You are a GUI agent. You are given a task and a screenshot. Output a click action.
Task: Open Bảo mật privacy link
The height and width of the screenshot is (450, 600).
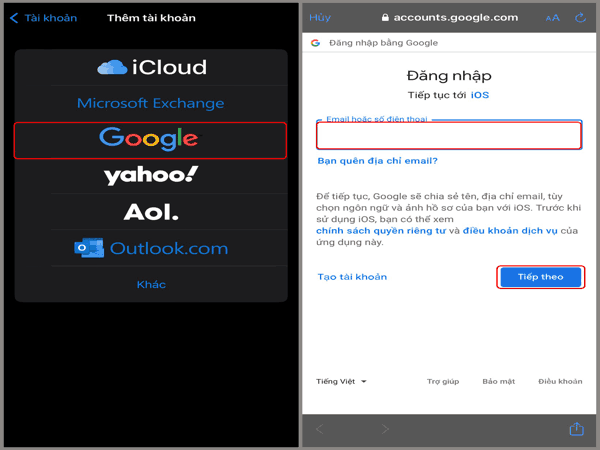[499, 382]
